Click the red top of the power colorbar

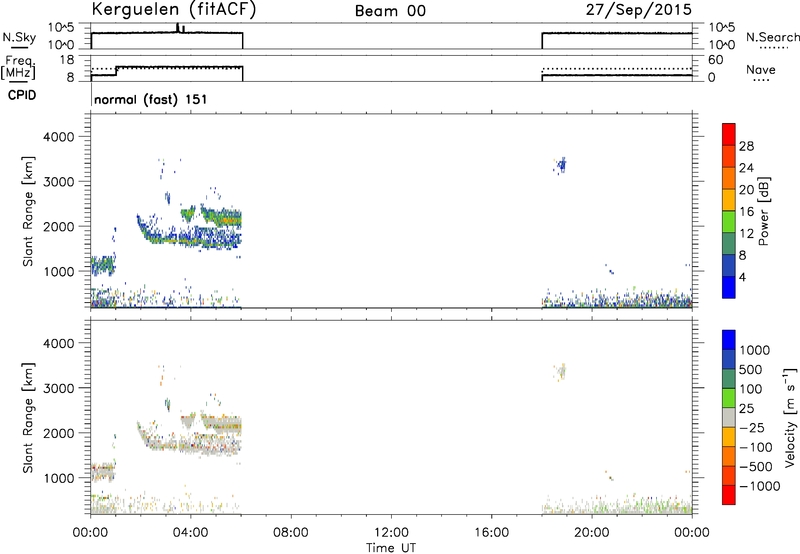[x=729, y=134]
